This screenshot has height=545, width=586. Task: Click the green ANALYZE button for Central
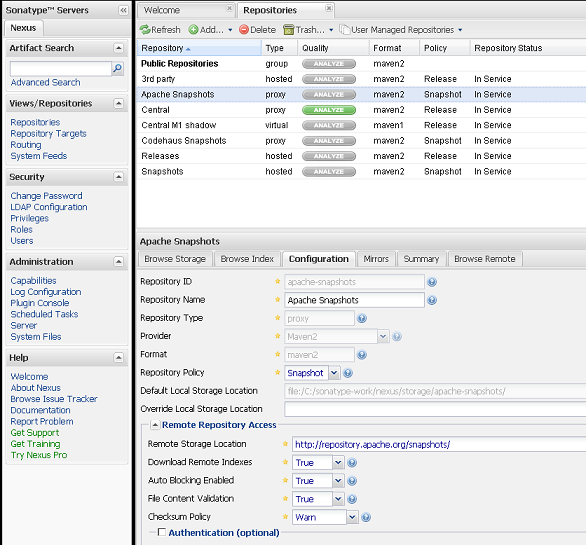(x=329, y=110)
